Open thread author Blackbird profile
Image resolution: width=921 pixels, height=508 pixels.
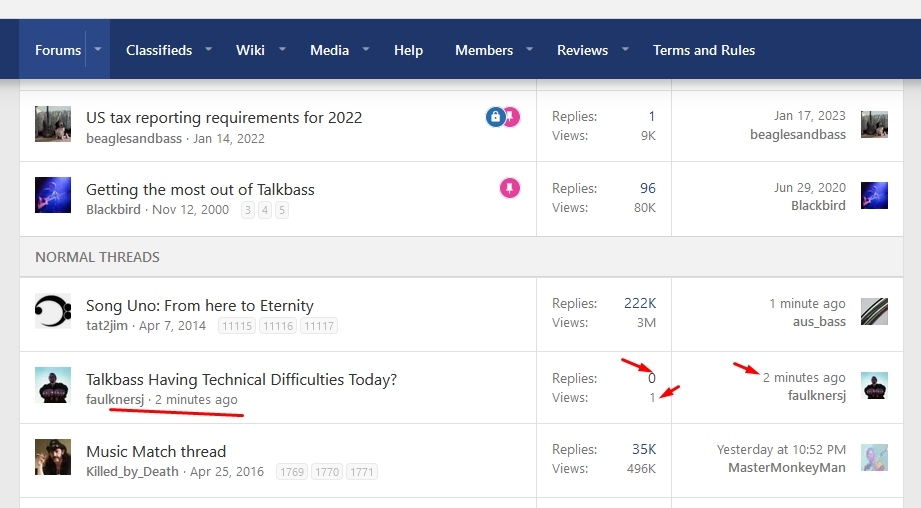[113, 210]
